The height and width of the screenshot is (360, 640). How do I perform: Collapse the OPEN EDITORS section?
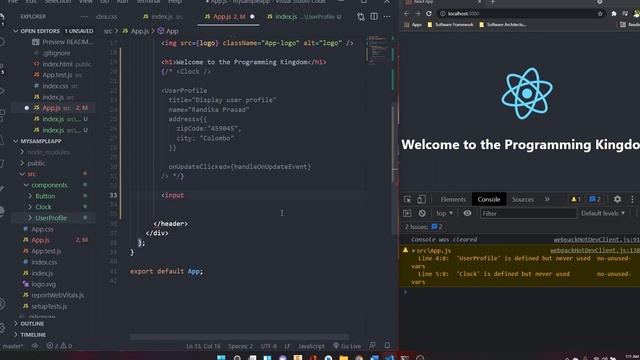click(16, 31)
